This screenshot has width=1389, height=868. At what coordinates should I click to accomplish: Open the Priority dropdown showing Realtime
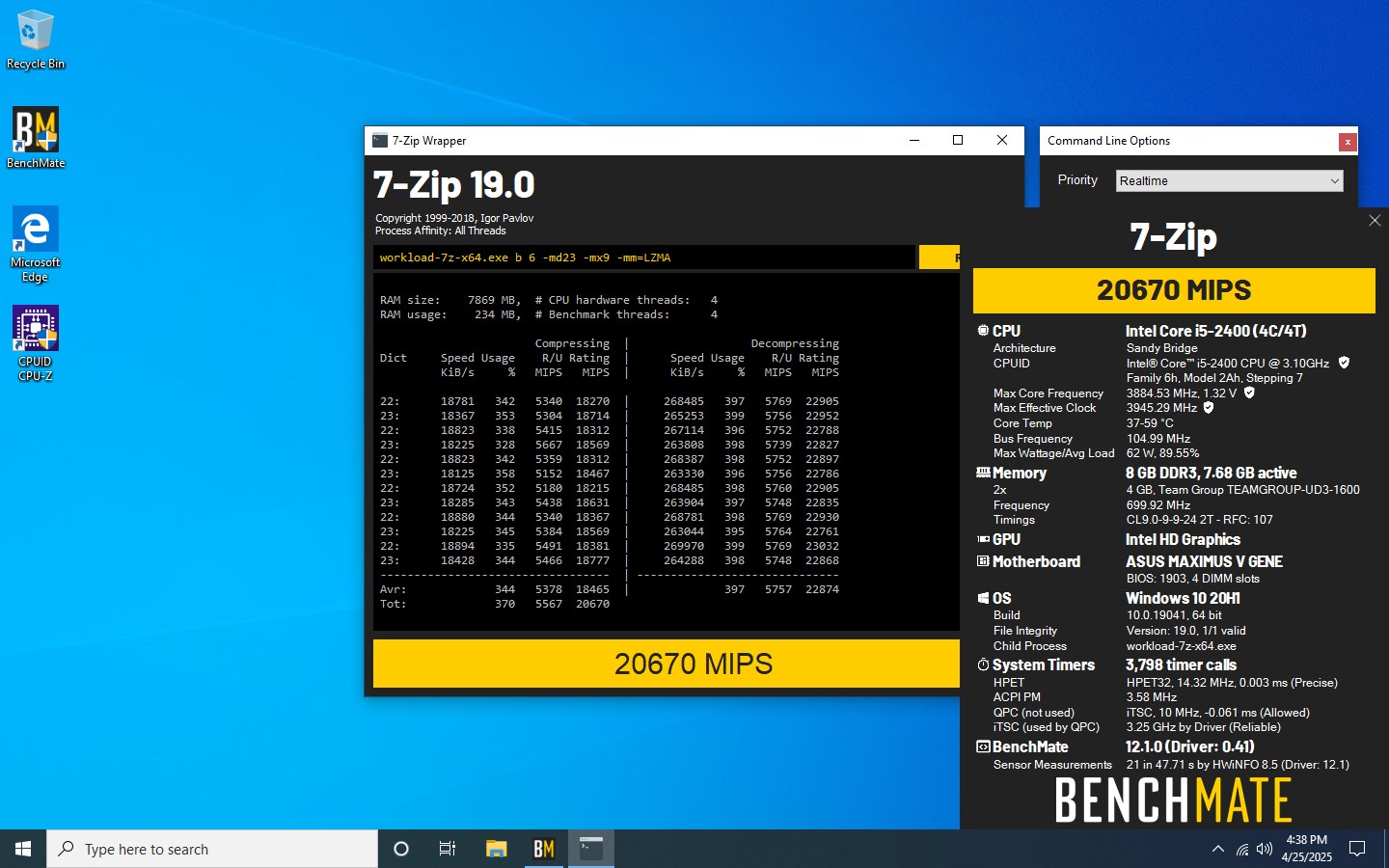pyautogui.click(x=1229, y=180)
